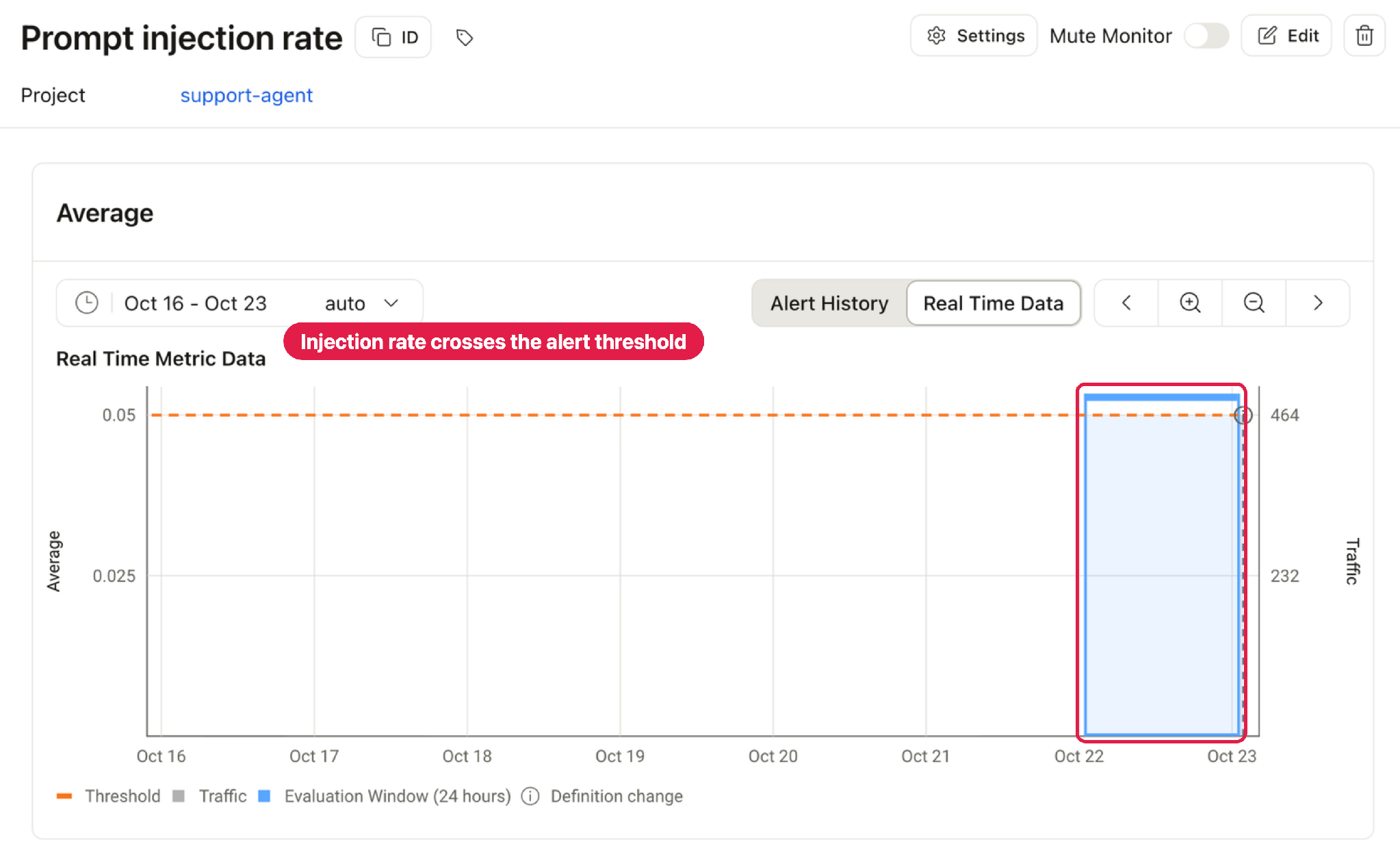This screenshot has height=842, width=1400.
Task: Copy the monitor ID
Action: 393,37
